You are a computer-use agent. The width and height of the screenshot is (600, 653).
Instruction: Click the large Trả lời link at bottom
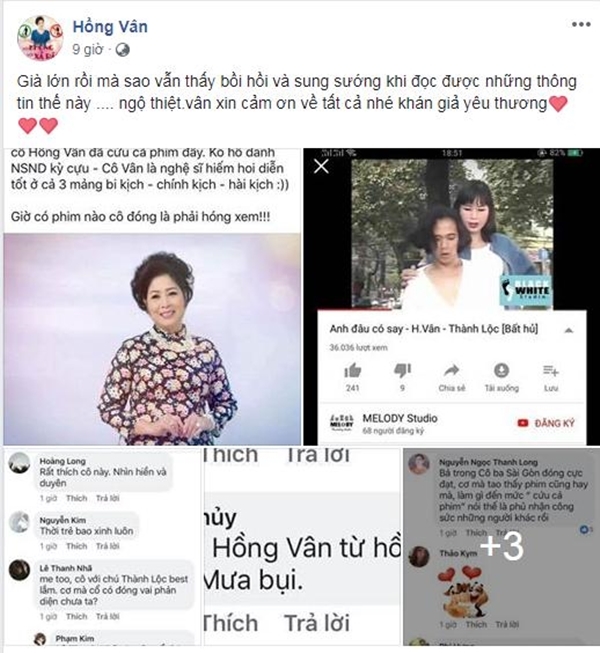click(x=317, y=623)
